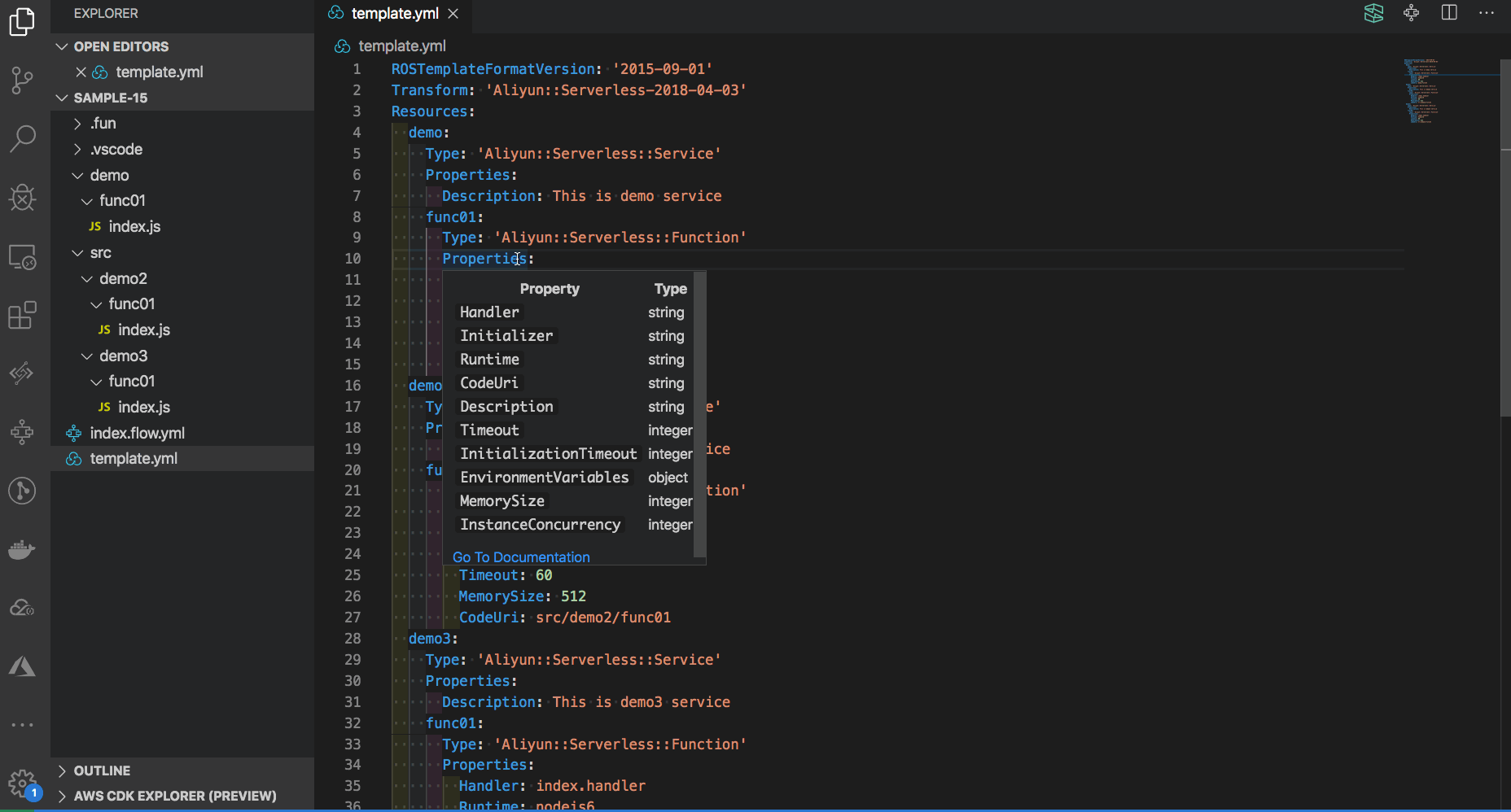Viewport: 1511px width, 812px height.
Task: Click Go To Documentation link
Action: coord(521,557)
